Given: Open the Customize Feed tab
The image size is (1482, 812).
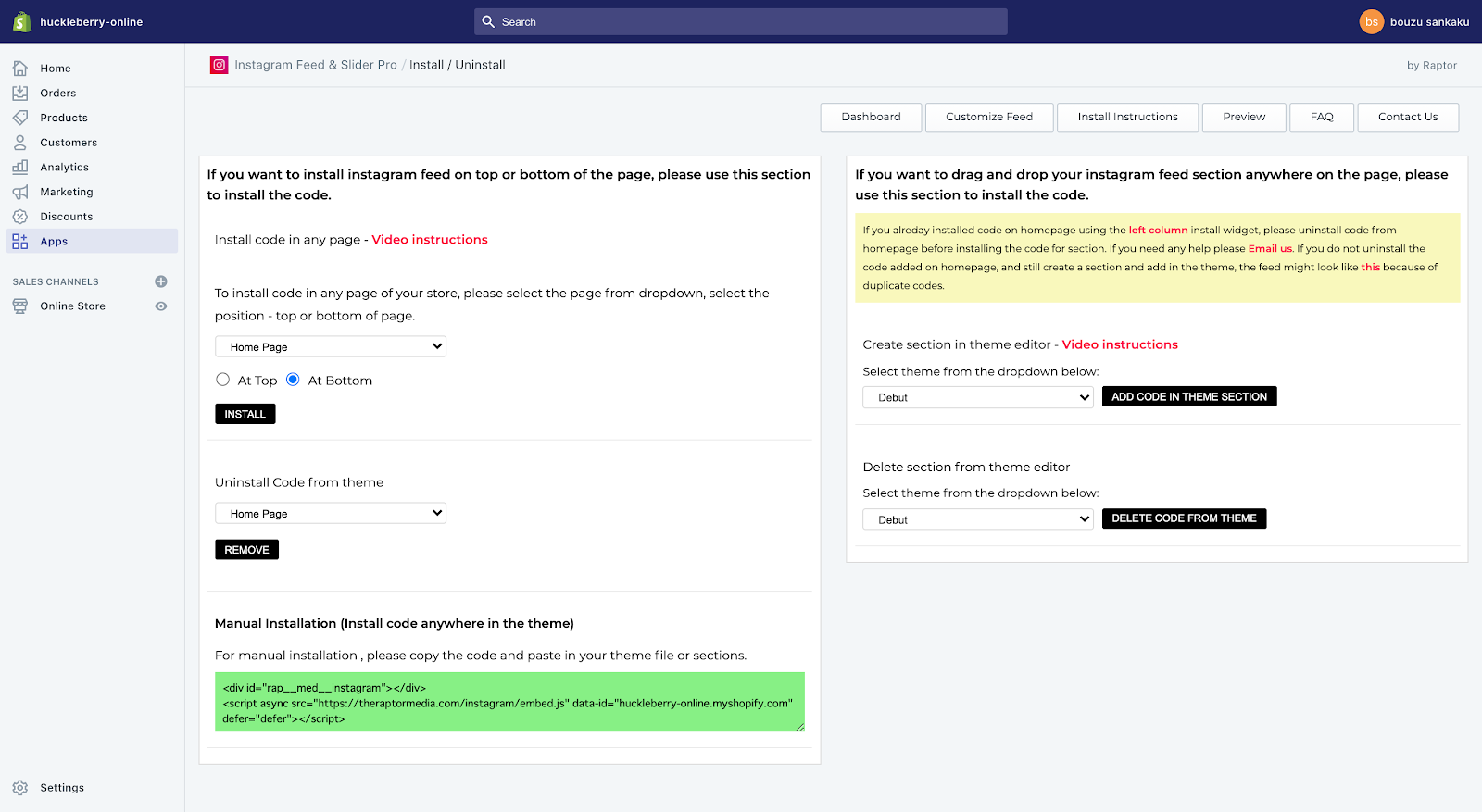Looking at the screenshot, I should click(989, 118).
